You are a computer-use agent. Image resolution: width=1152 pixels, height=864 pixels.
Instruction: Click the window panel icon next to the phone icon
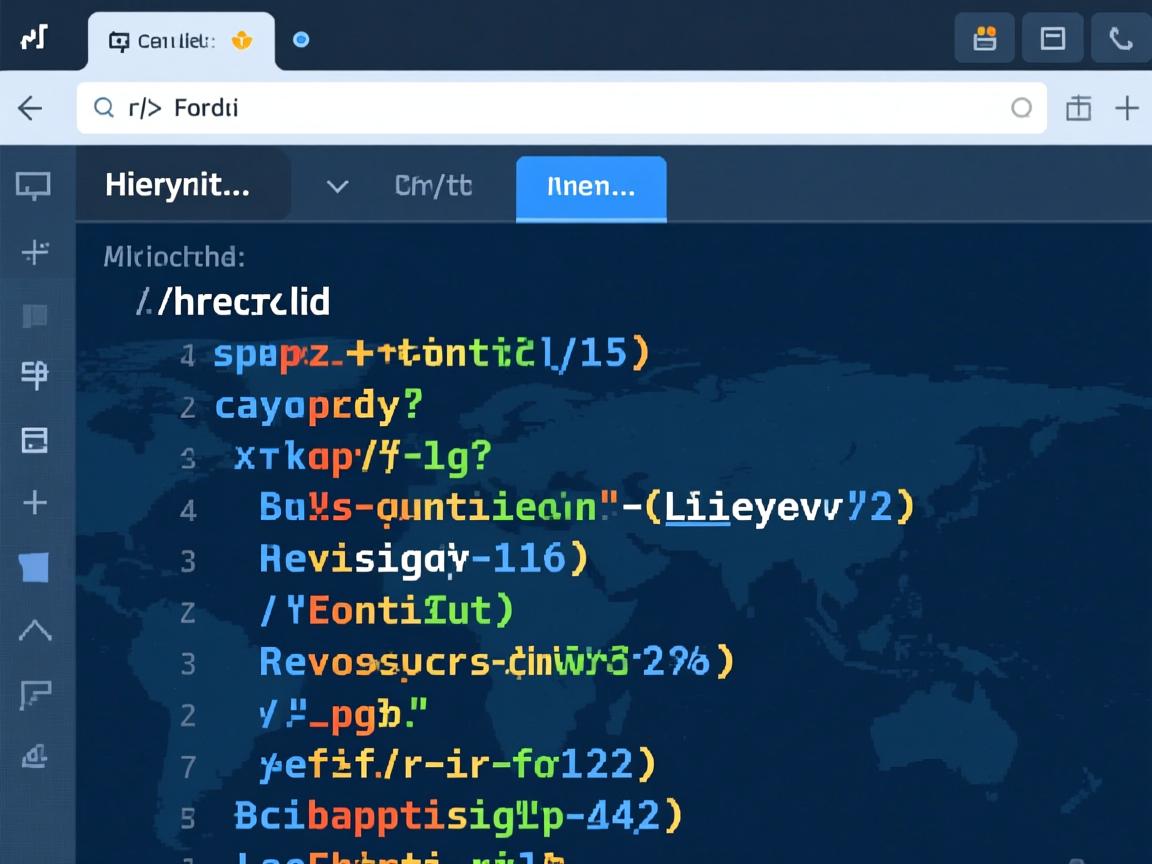(x=1052, y=38)
